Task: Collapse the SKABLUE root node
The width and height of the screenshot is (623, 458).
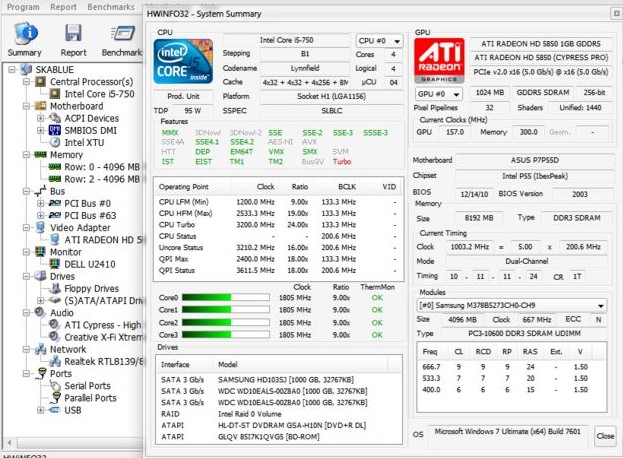Action: (12, 70)
